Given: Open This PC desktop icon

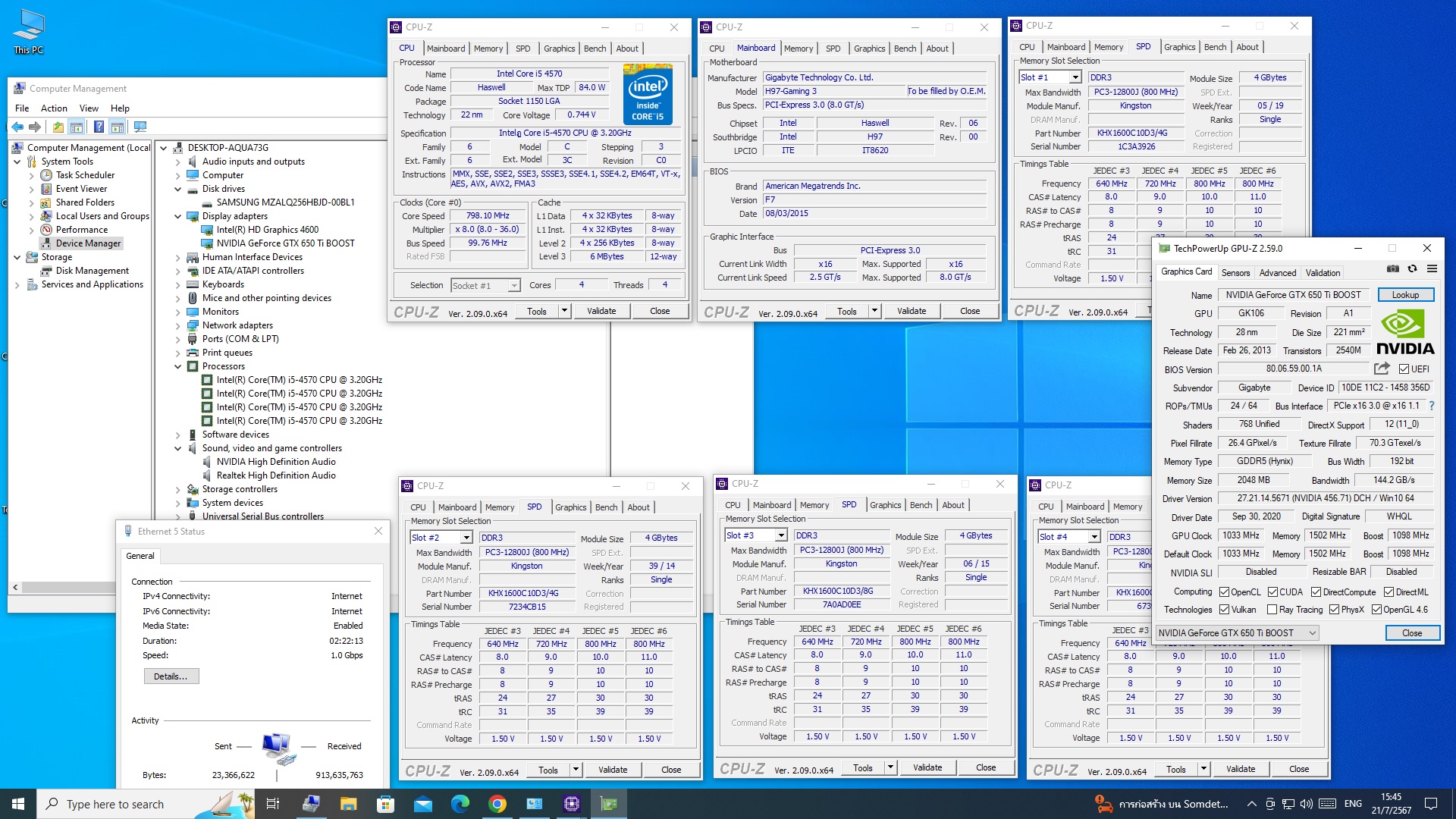Looking at the screenshot, I should click(29, 32).
